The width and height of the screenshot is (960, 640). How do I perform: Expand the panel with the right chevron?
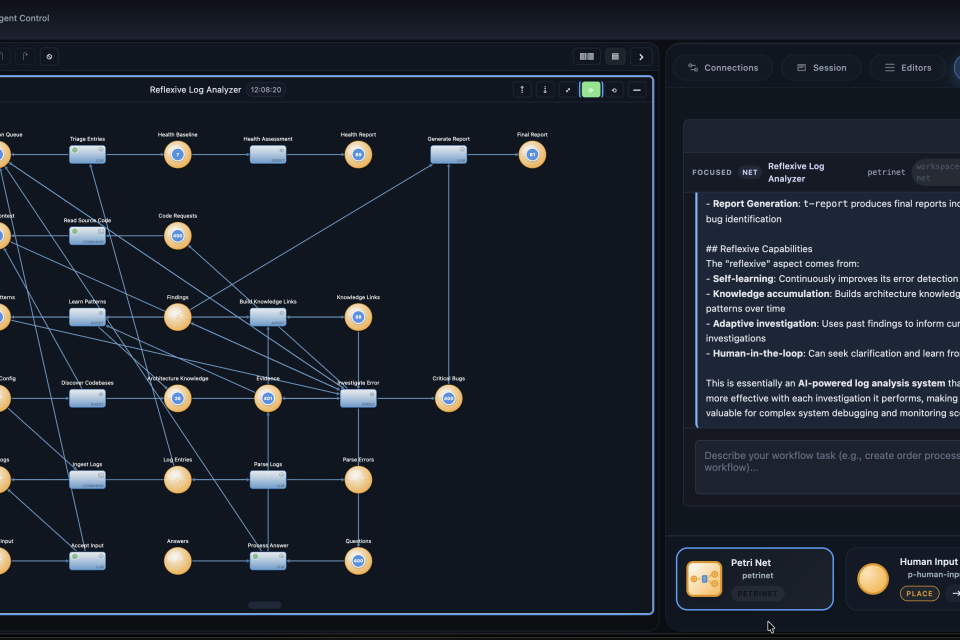pyautogui.click(x=641, y=57)
